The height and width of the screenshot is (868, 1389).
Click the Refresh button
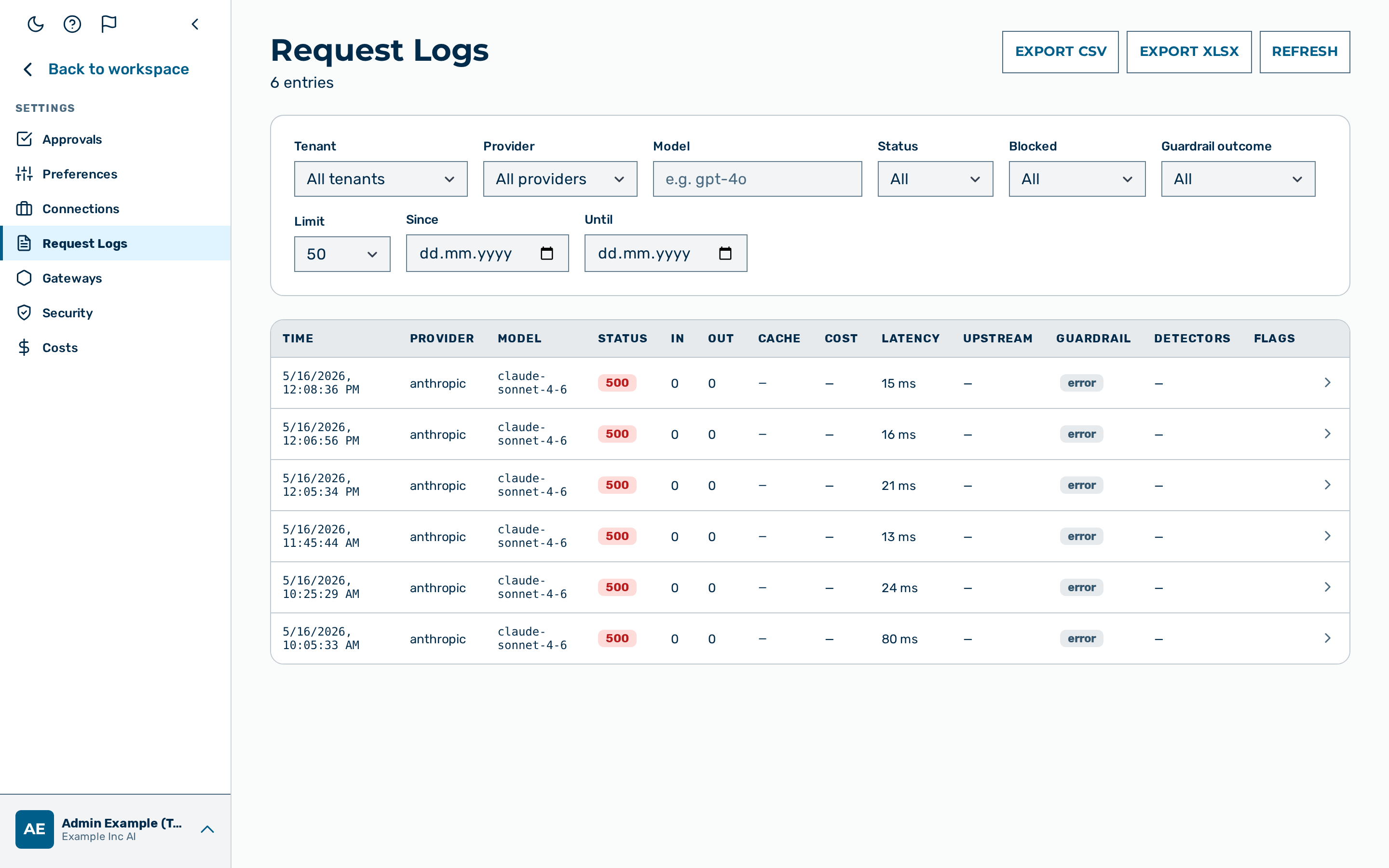(1304, 52)
